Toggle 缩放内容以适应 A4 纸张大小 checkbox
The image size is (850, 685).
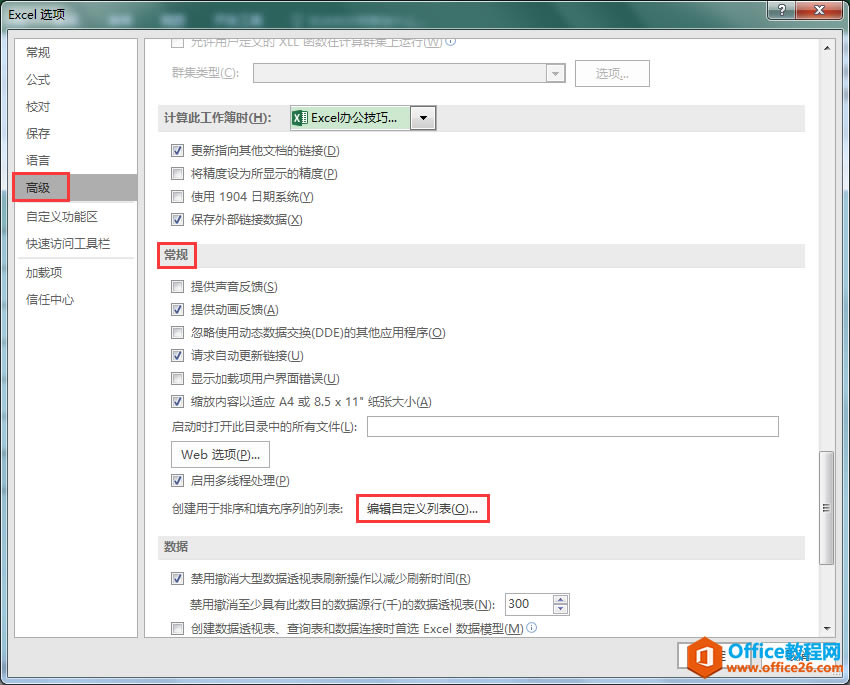(x=177, y=402)
